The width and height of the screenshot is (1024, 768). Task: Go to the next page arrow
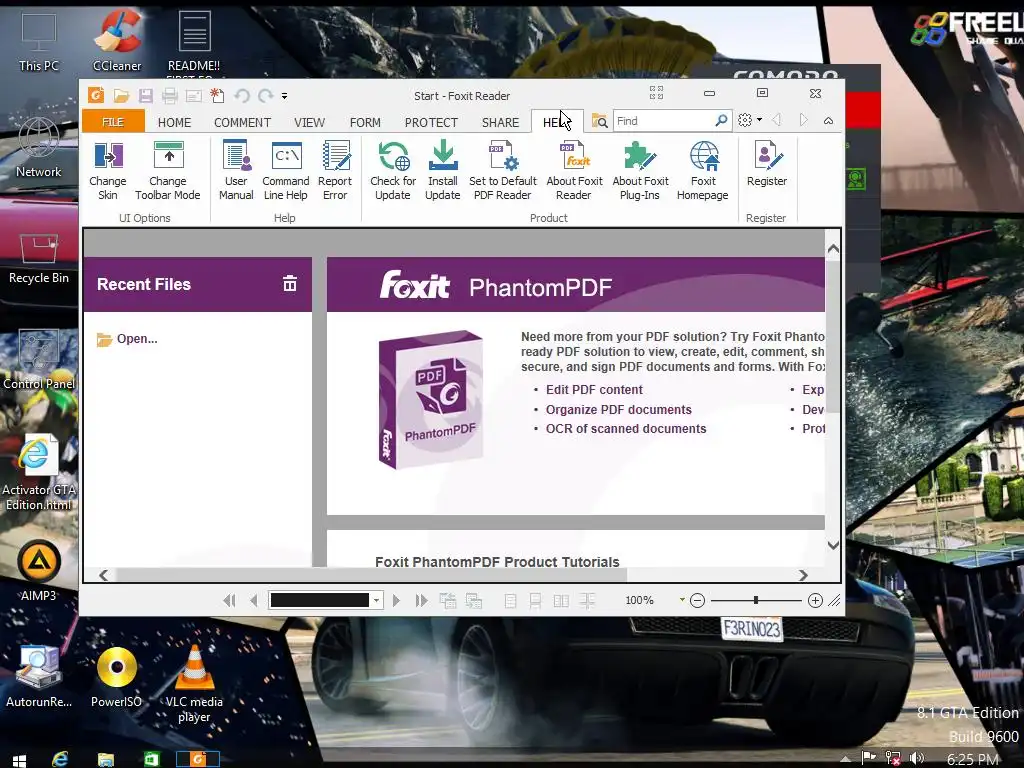pos(396,600)
